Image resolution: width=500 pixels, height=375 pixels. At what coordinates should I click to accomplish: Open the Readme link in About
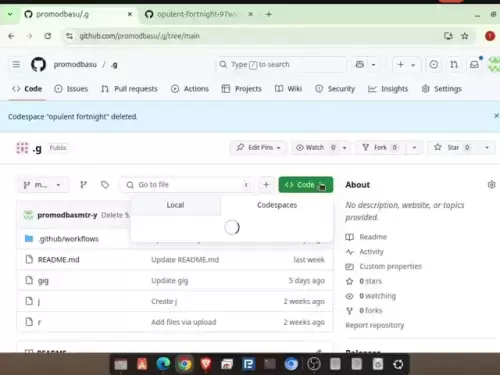(373, 237)
